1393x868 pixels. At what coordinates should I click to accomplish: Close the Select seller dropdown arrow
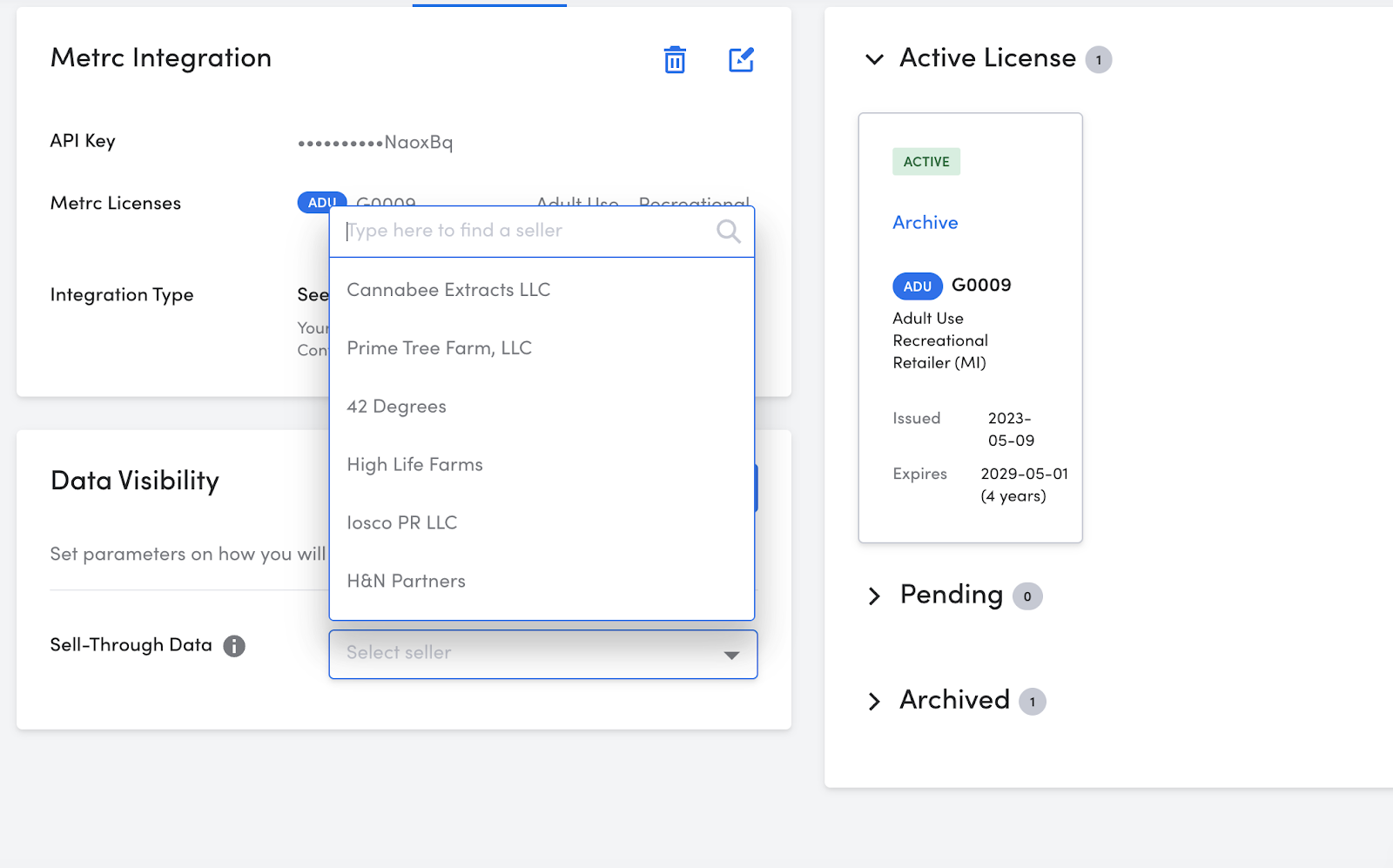732,655
